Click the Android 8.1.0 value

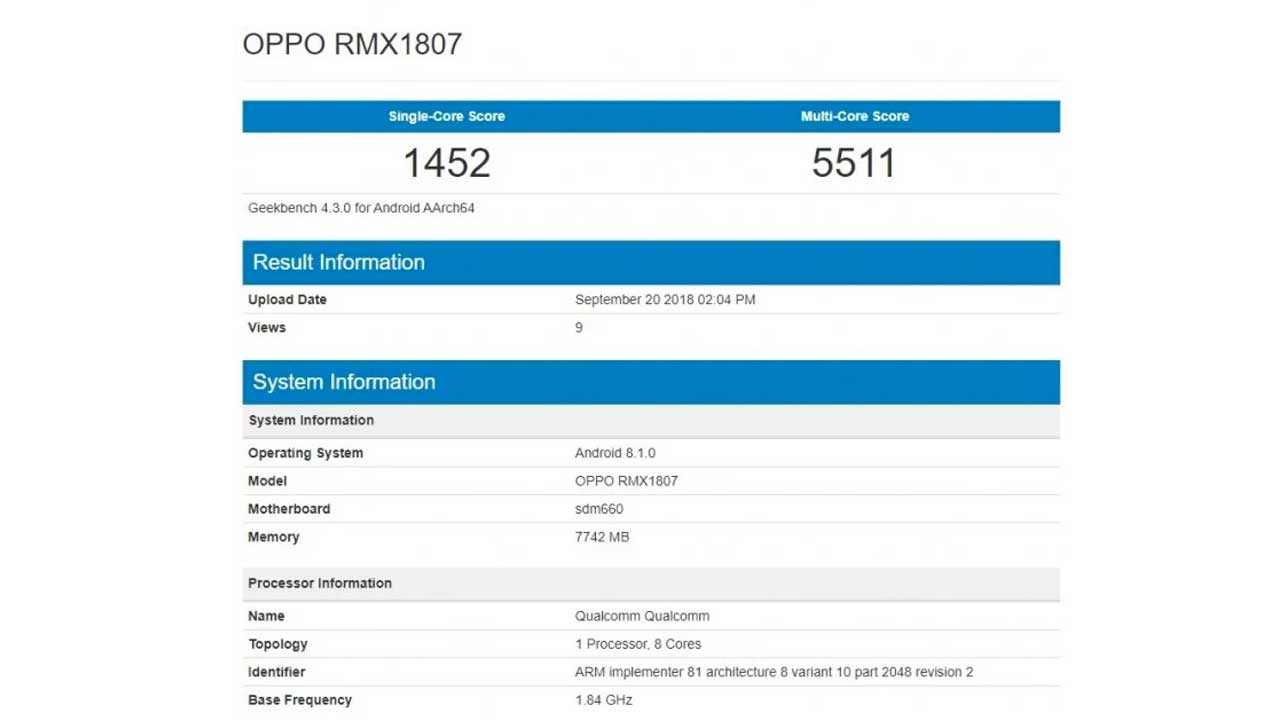(x=615, y=453)
